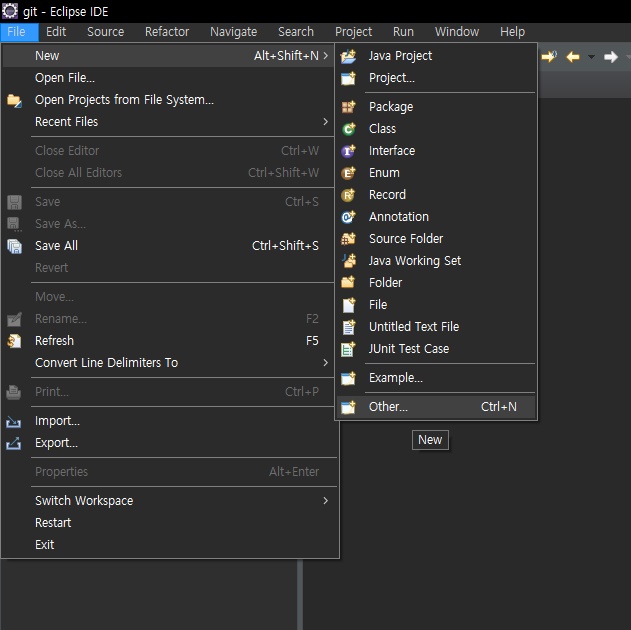631x630 pixels.
Task: Expand the New submenu arrow
Action: click(326, 56)
